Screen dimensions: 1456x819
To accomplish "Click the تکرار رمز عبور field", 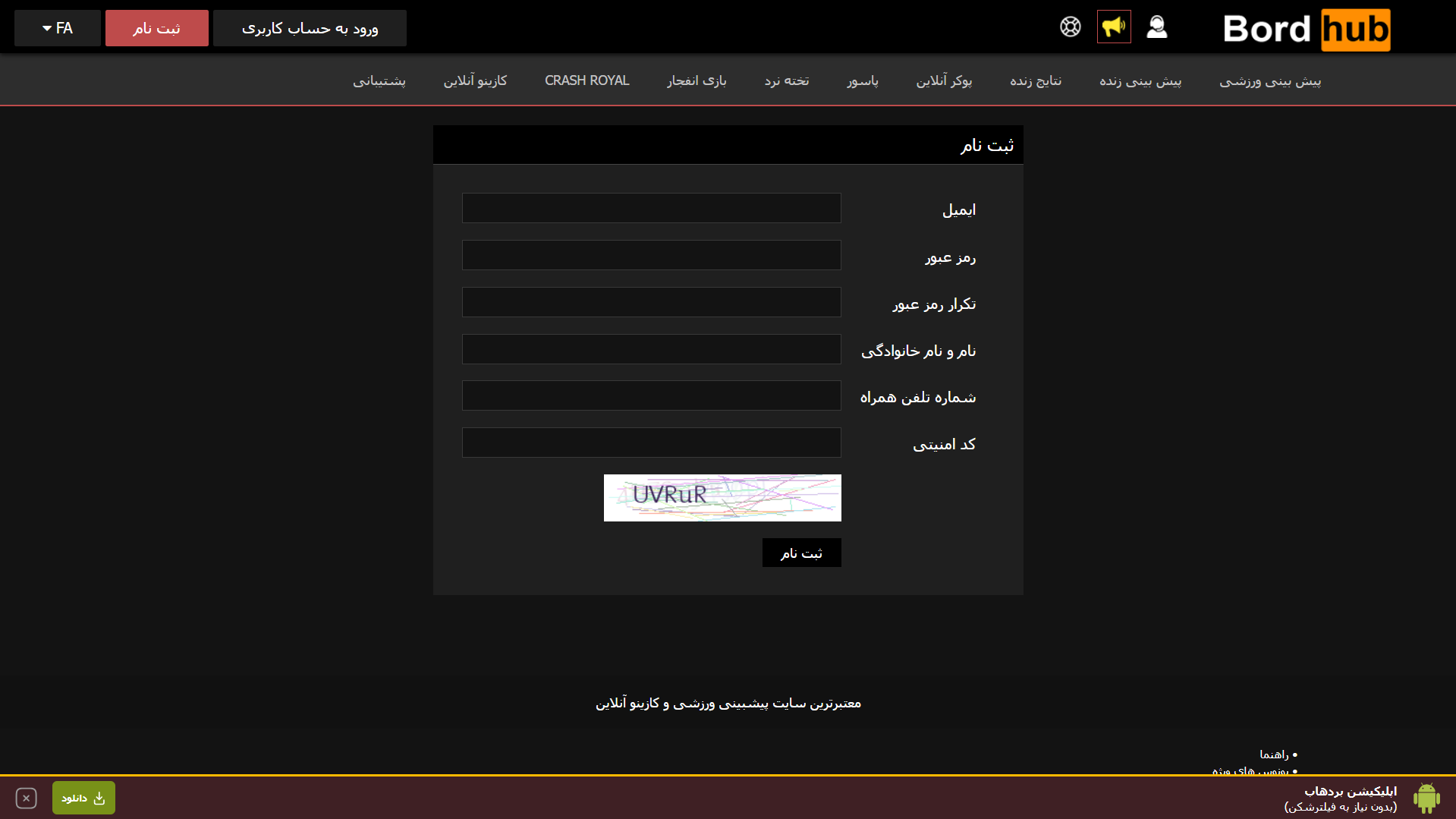I will pos(652,302).
